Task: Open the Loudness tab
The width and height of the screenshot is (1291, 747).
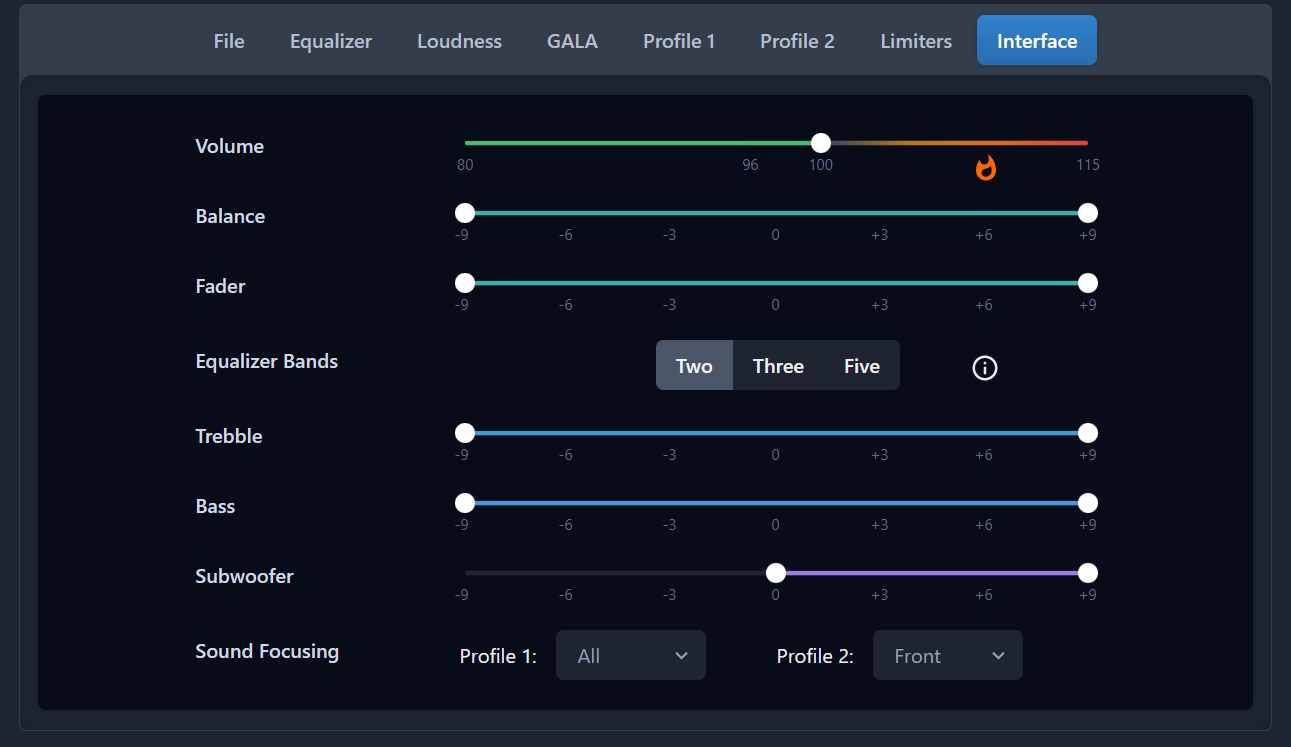Action: click(x=459, y=41)
